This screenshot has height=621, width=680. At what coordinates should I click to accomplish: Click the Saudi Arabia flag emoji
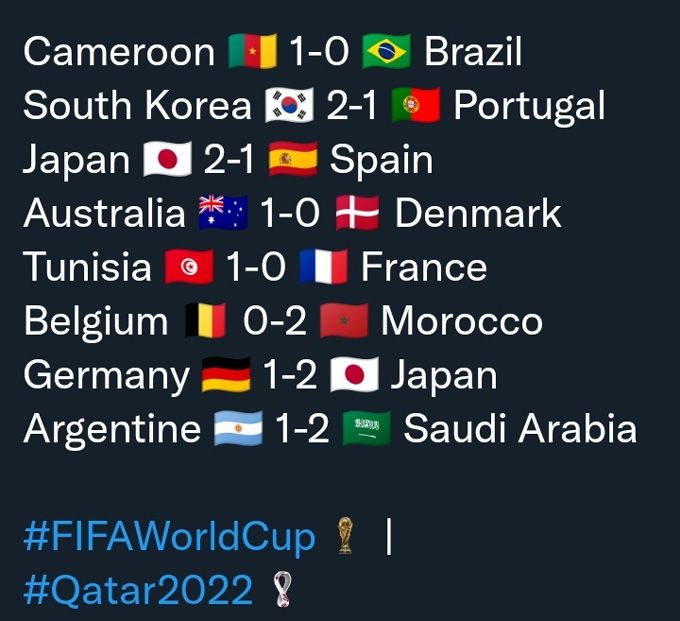coord(366,428)
